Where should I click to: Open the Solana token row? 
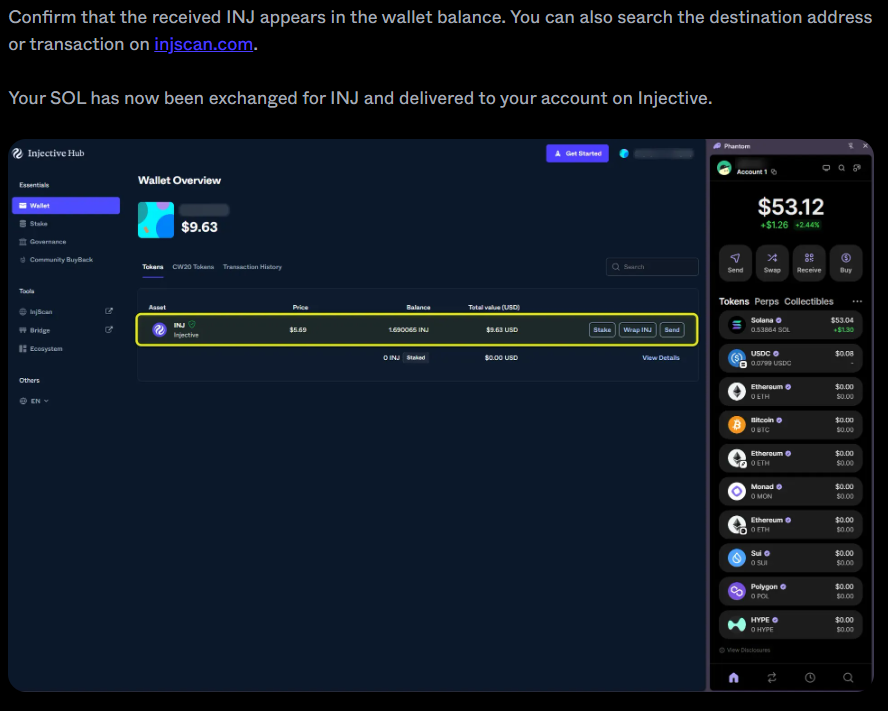(x=791, y=325)
